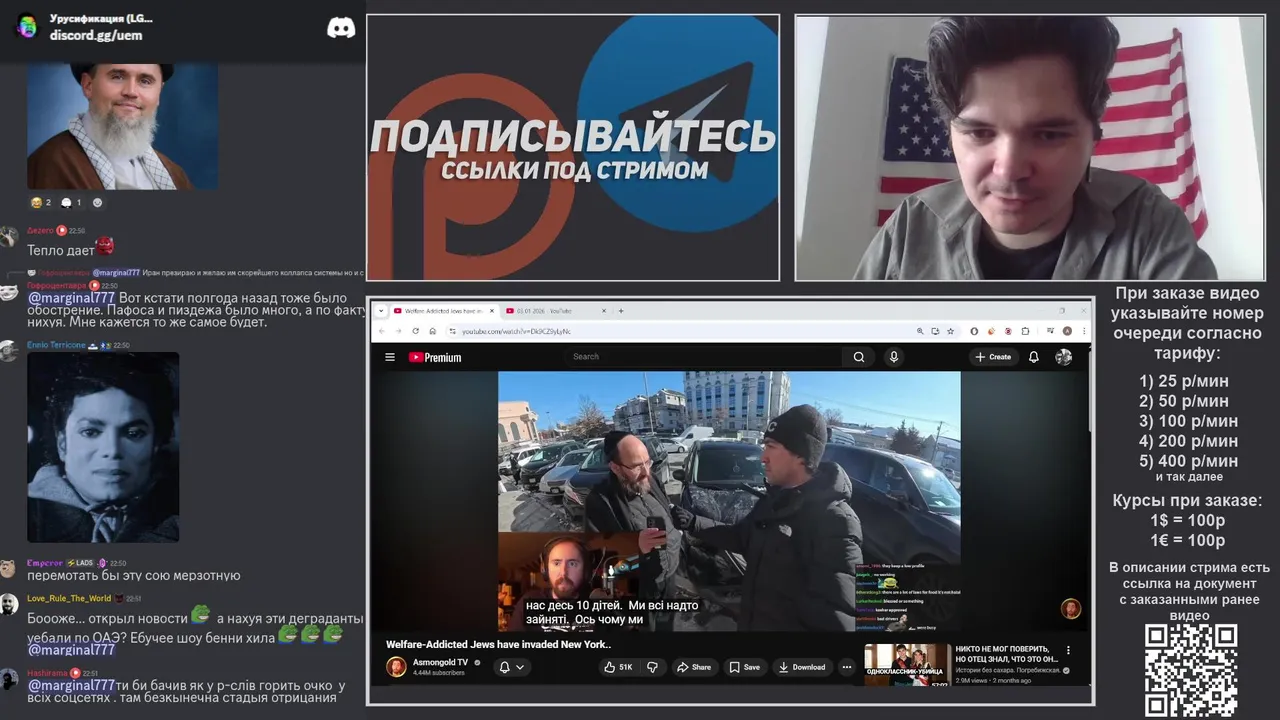The image size is (1280, 720).
Task: Bookmark this page with the star icon
Action: 950,331
